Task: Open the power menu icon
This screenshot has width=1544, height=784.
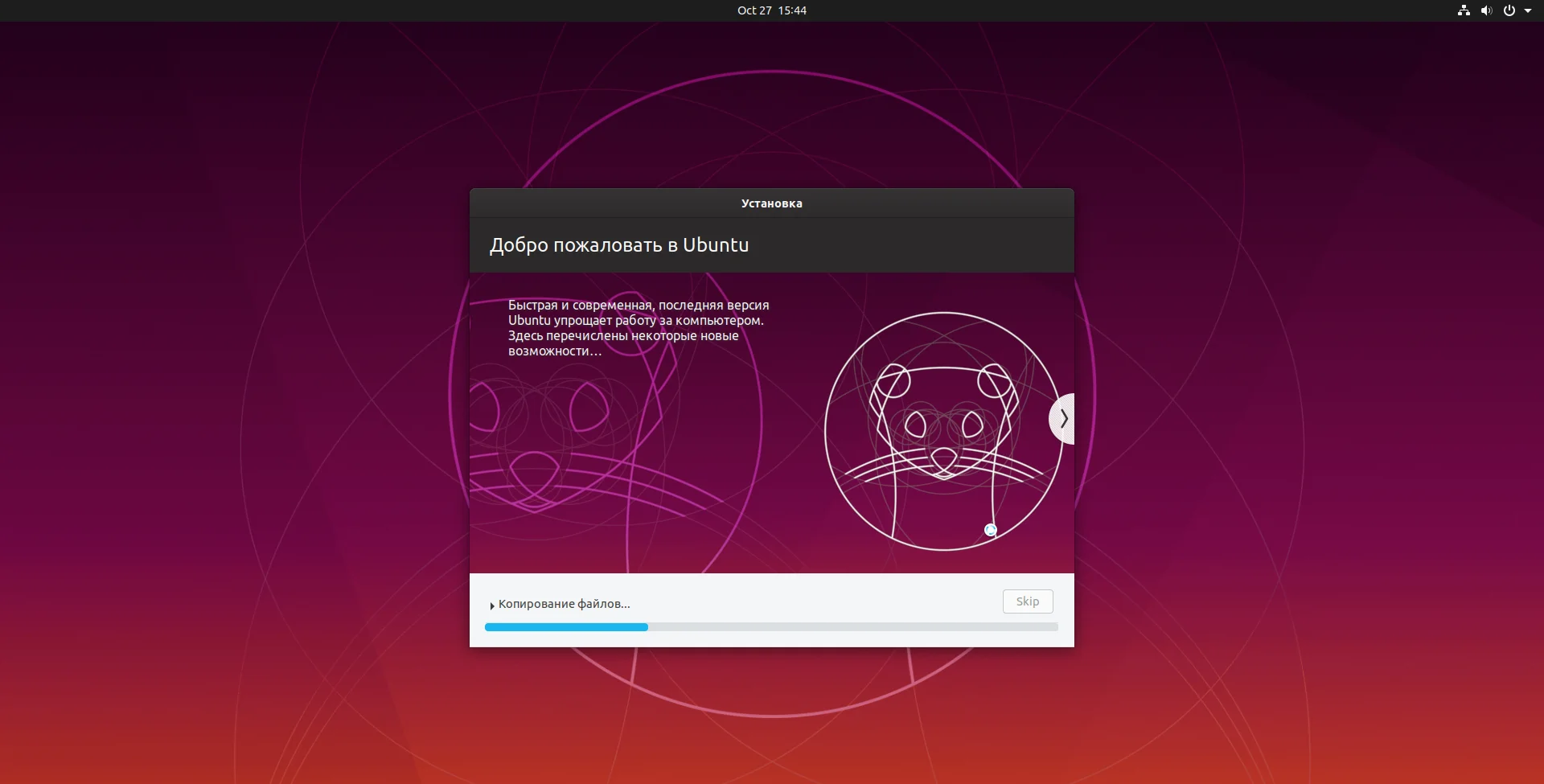Action: click(x=1509, y=10)
